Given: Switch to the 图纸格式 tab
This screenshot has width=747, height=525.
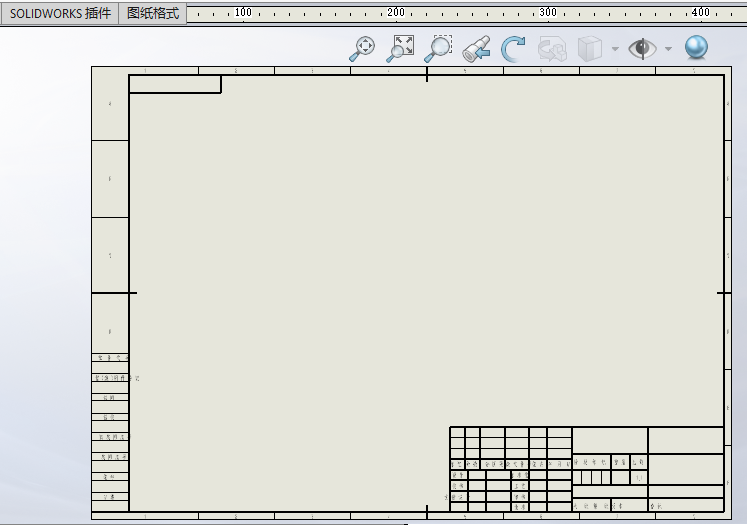Looking at the screenshot, I should [152, 13].
